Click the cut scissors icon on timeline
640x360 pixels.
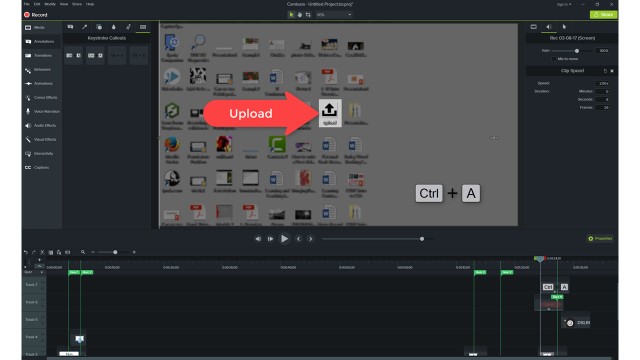coord(42,252)
